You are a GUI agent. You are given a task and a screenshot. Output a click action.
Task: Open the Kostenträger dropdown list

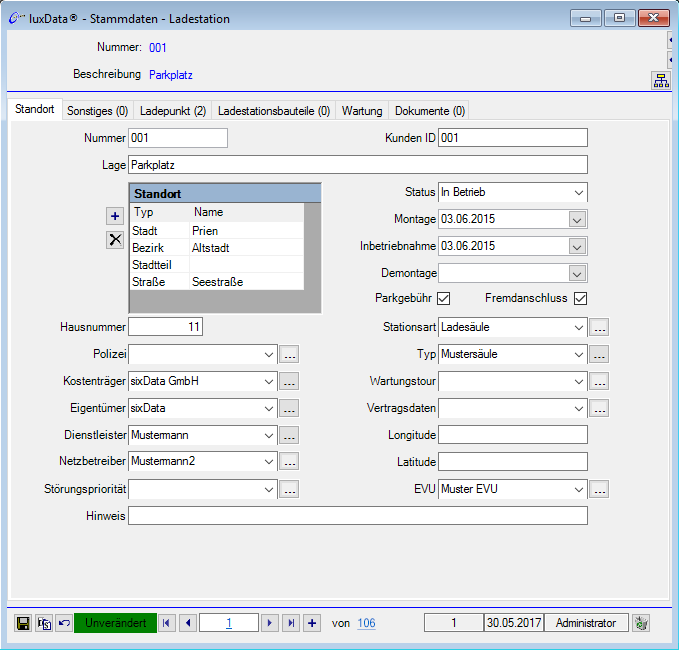tap(268, 381)
